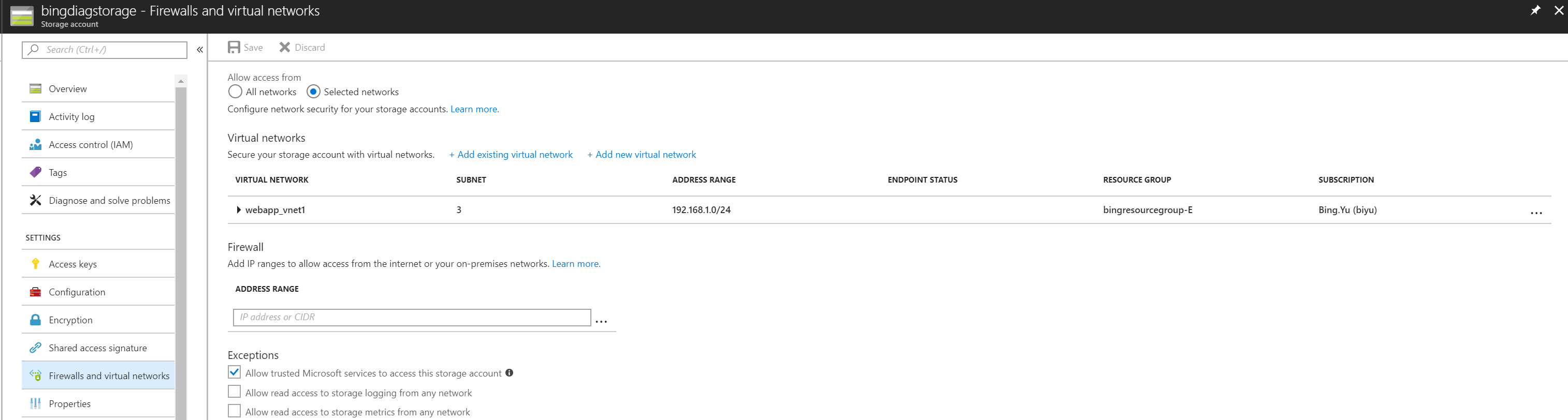The image size is (1568, 420).
Task: Click the IP address or CIDR field
Action: click(x=412, y=317)
